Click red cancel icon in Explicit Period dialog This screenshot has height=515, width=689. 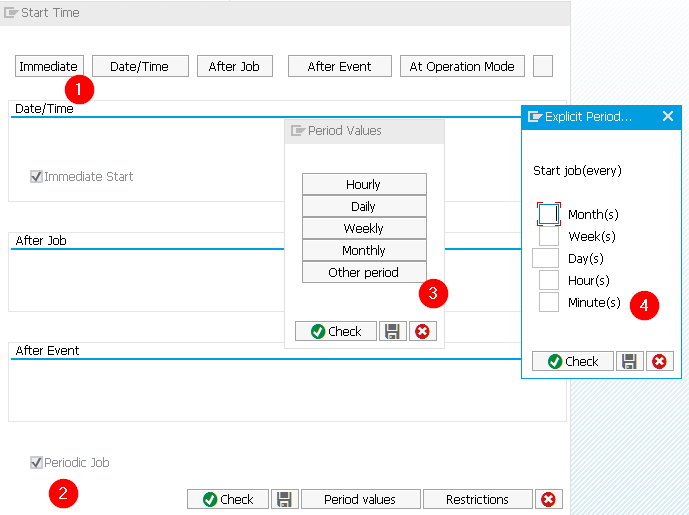tap(659, 361)
